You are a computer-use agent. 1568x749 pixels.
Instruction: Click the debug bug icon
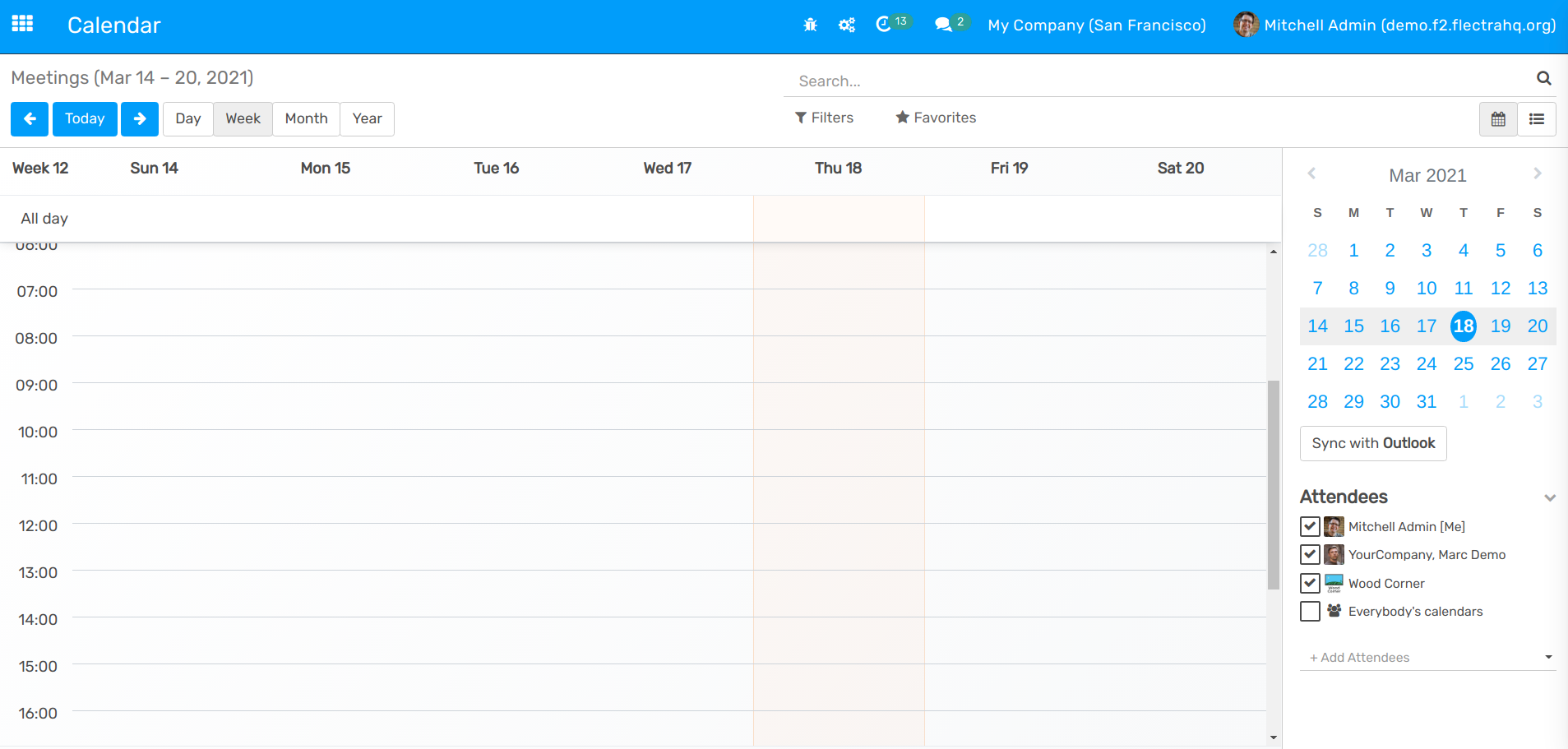tap(810, 25)
